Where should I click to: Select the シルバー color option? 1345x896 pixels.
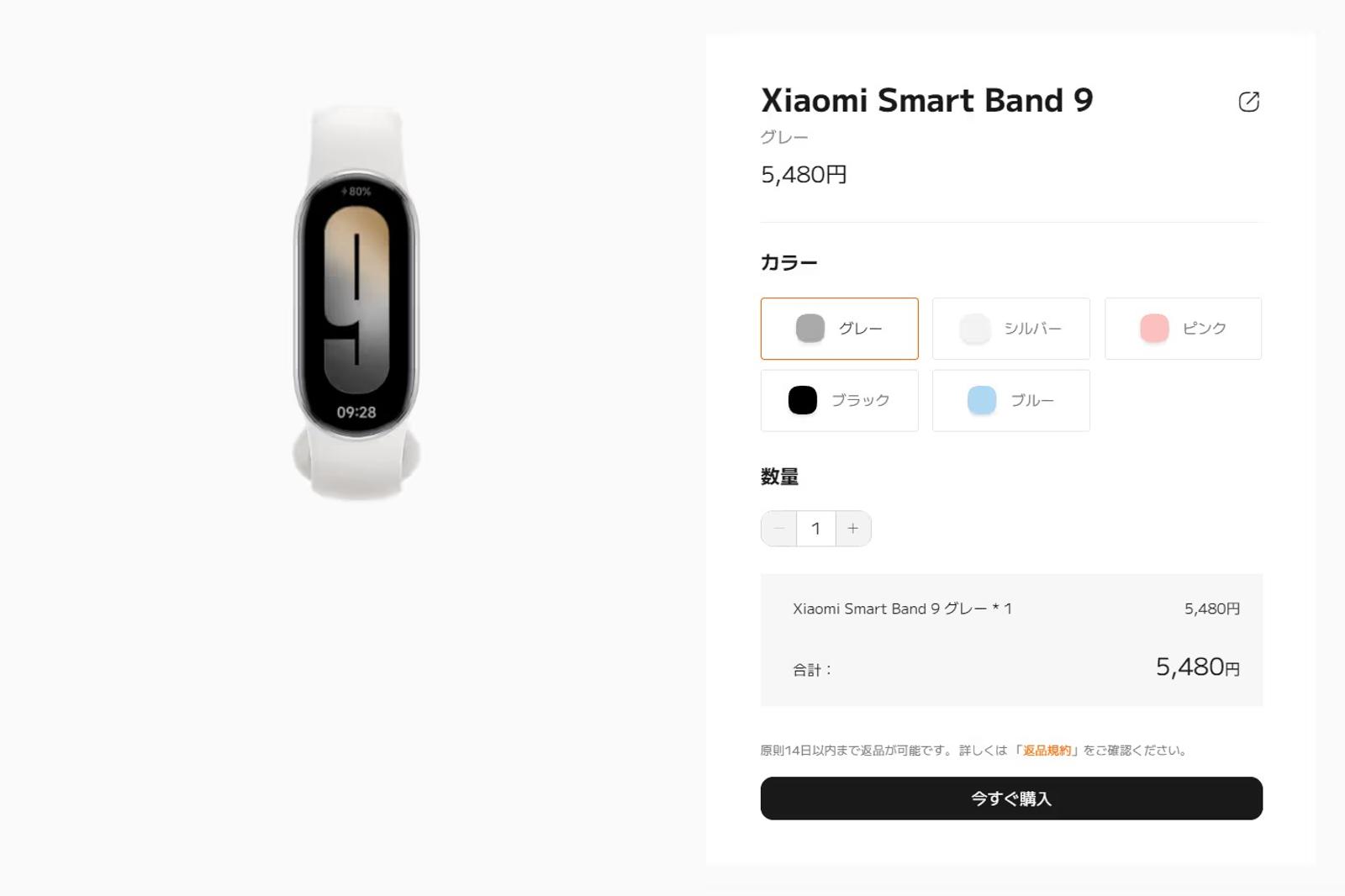tap(1010, 329)
